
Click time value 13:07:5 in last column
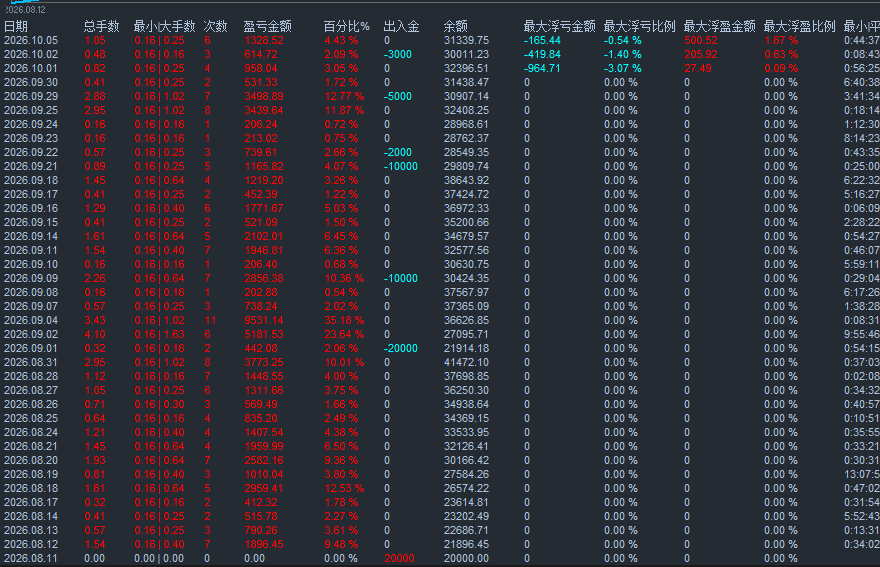(861, 474)
